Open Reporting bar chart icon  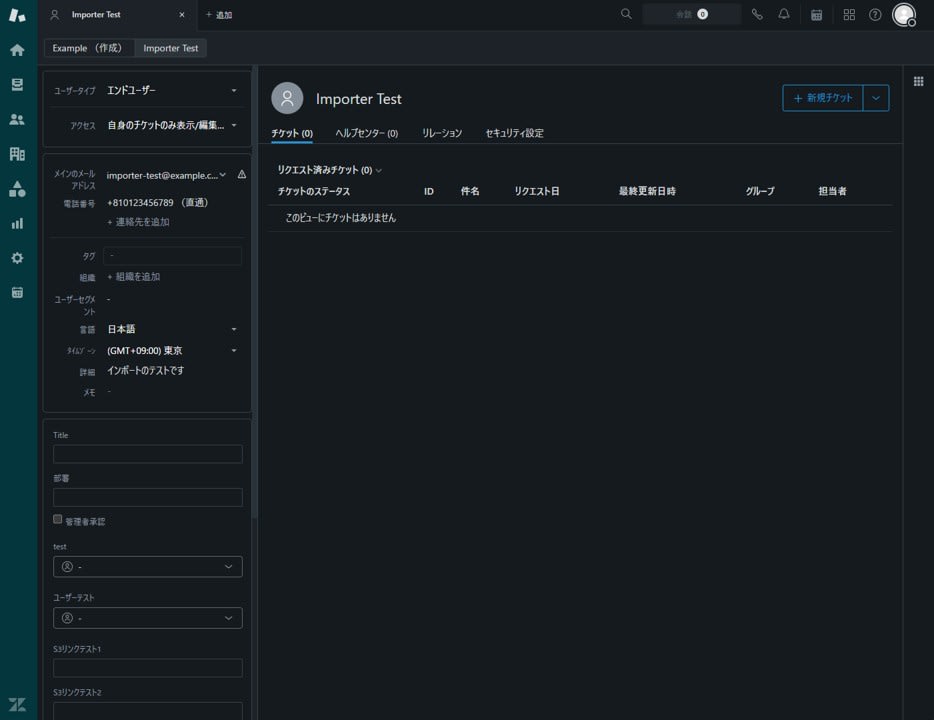click(17, 223)
